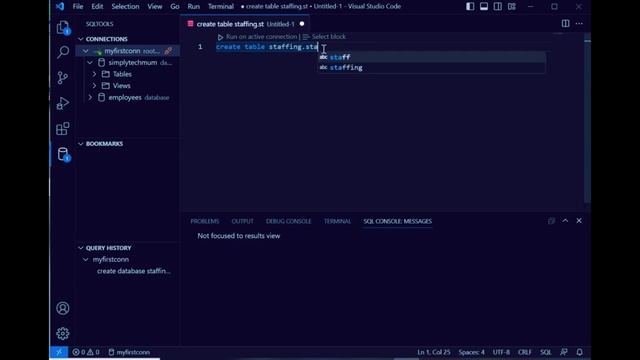Open the File menu
The image size is (640, 360).
pos(78,7)
